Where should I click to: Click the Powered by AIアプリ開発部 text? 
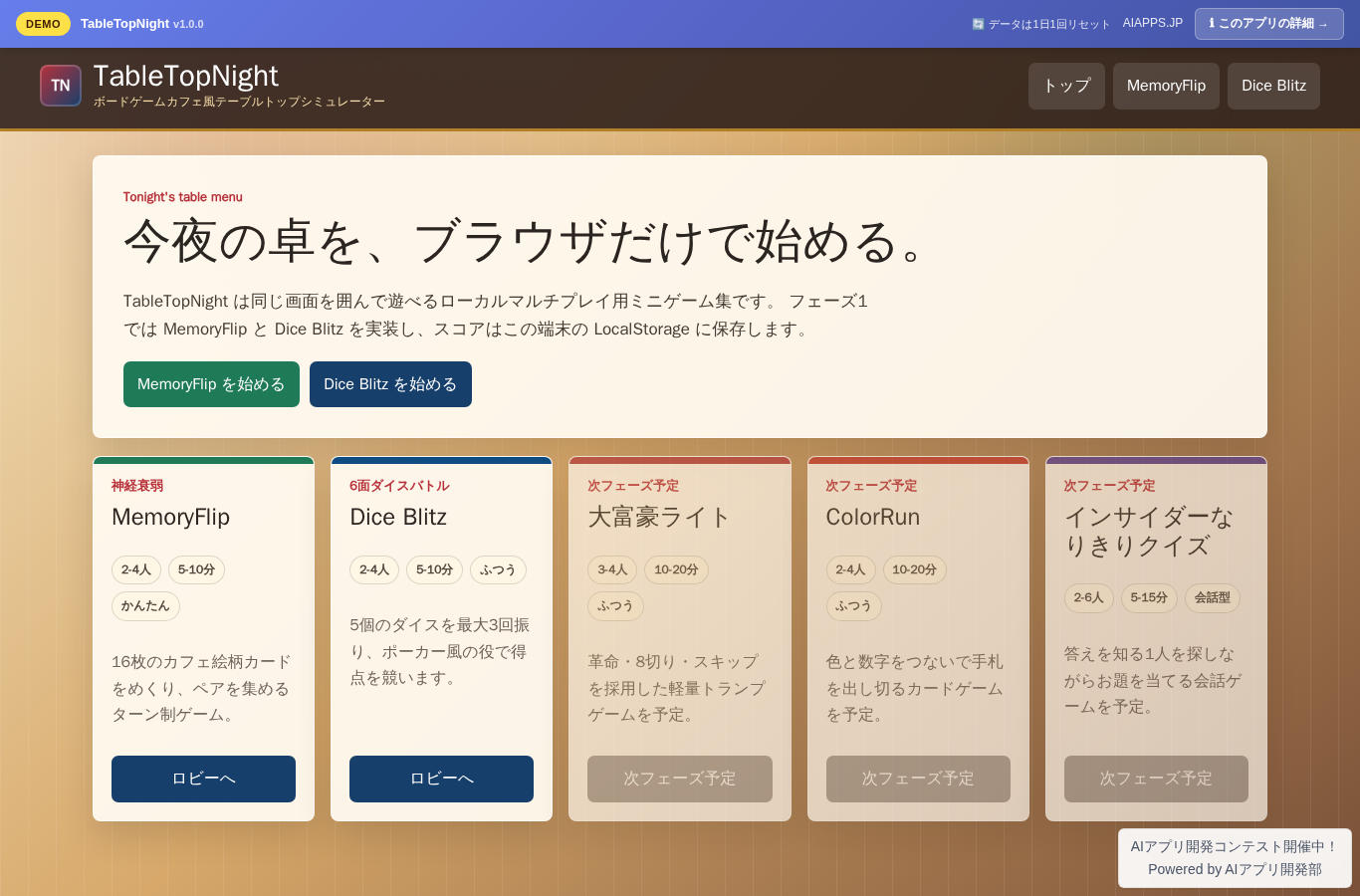[1235, 869]
